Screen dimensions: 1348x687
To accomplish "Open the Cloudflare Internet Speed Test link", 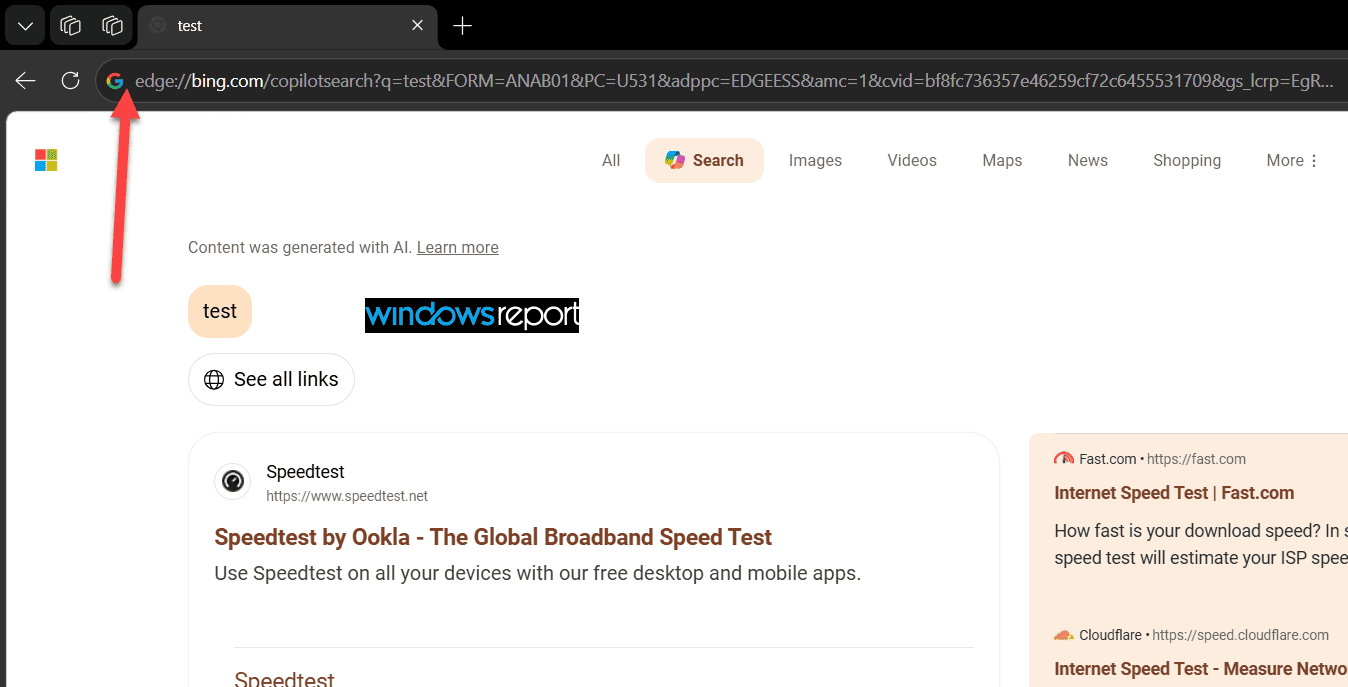I will 1201,669.
